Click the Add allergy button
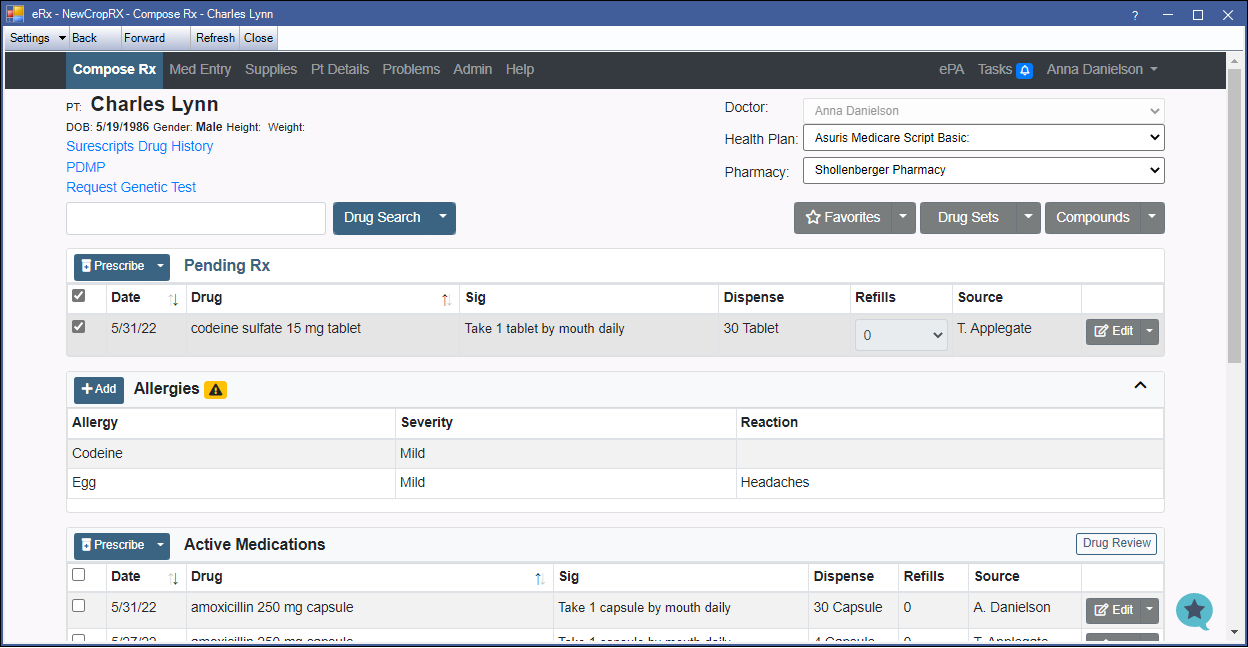This screenshot has width=1248, height=648. pos(99,389)
